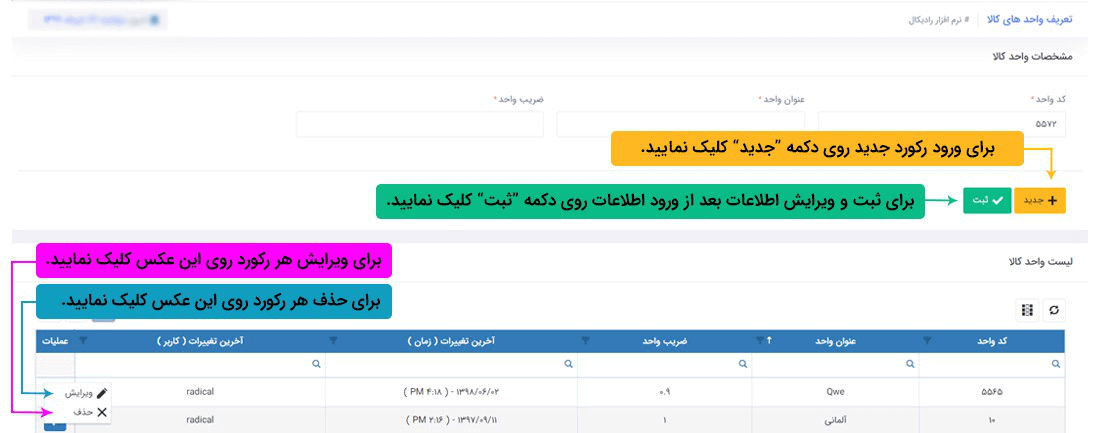1100x433 pixels.
Task: Click the filter funnel in عنوان واحد header
Action: (x=760, y=340)
